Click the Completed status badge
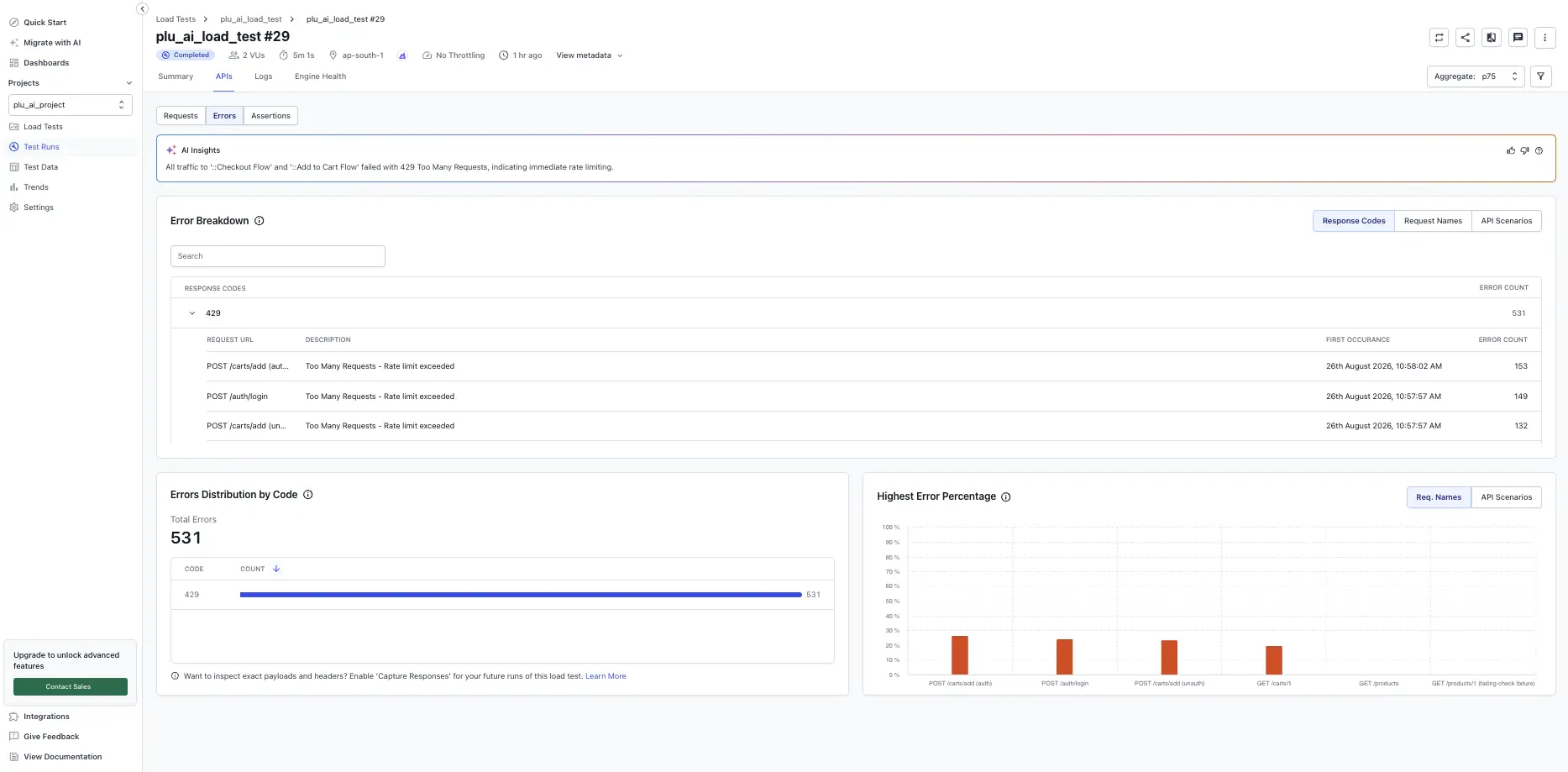 [186, 55]
